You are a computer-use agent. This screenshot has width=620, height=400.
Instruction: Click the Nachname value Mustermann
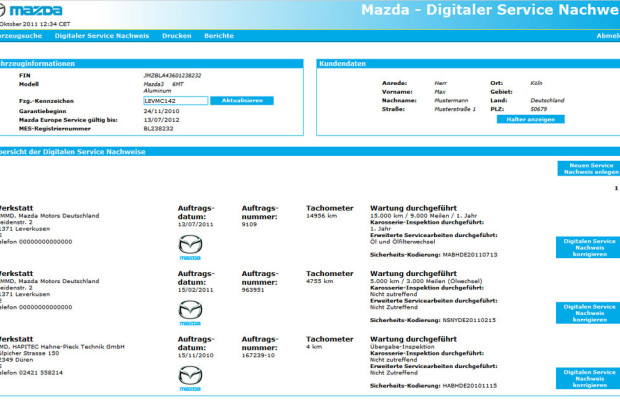point(451,100)
